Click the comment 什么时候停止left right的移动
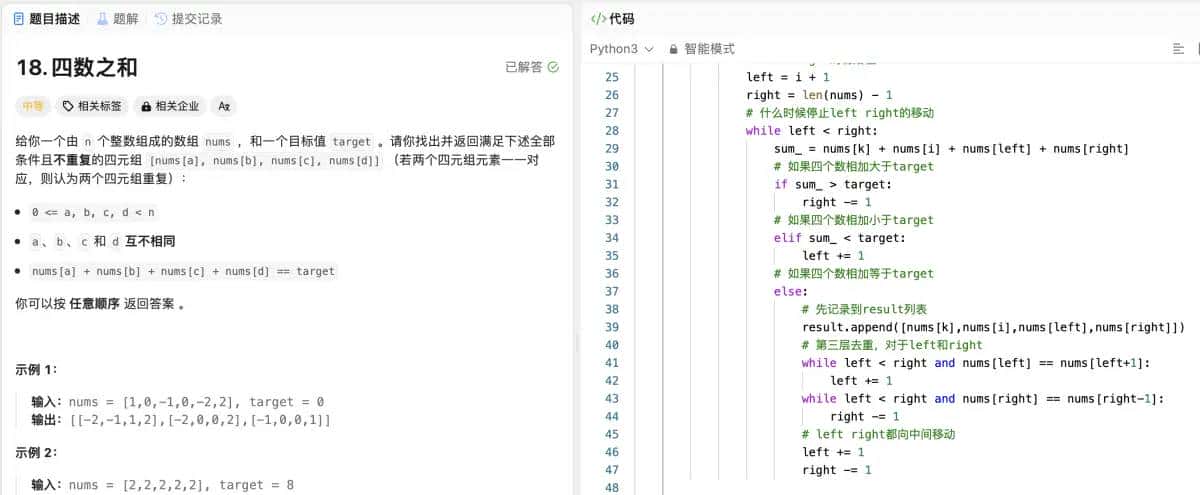Screen dimensions: 1200x495 coord(839,113)
